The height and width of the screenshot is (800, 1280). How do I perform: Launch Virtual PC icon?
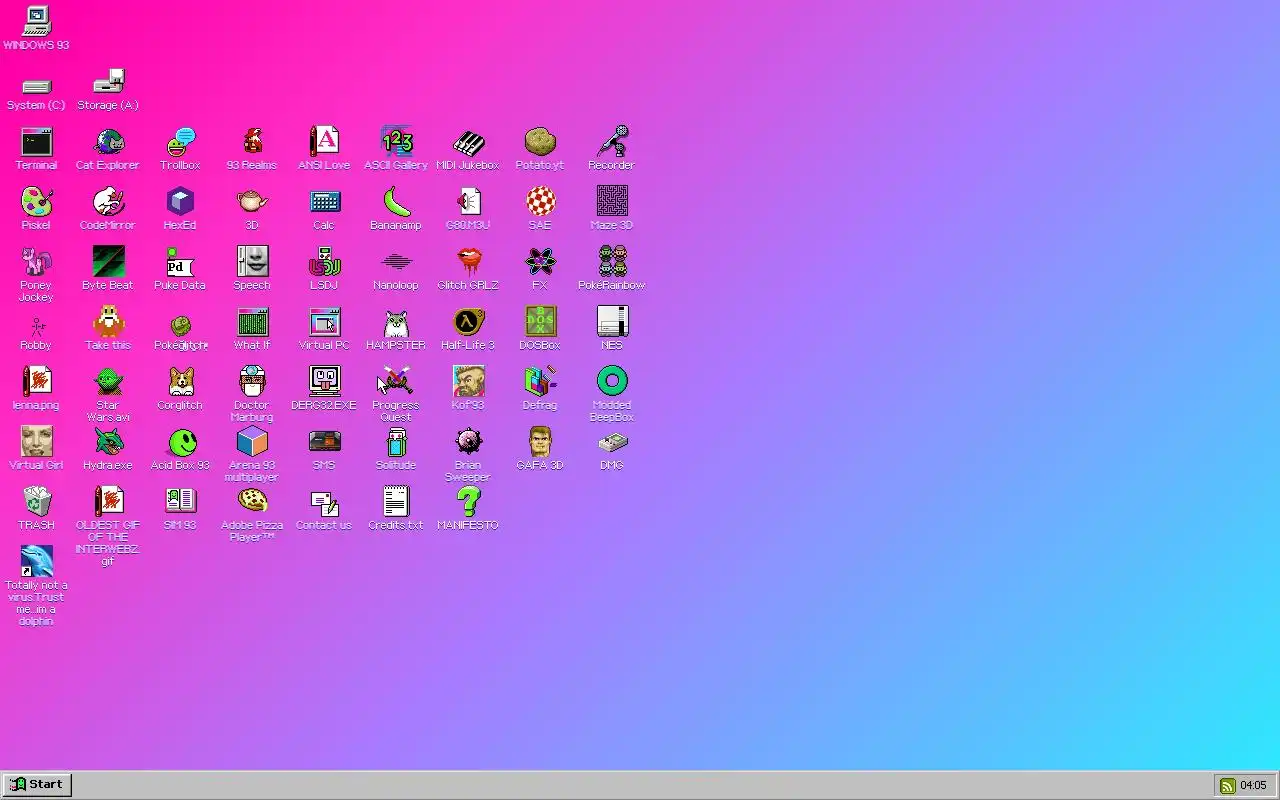pyautogui.click(x=324, y=322)
